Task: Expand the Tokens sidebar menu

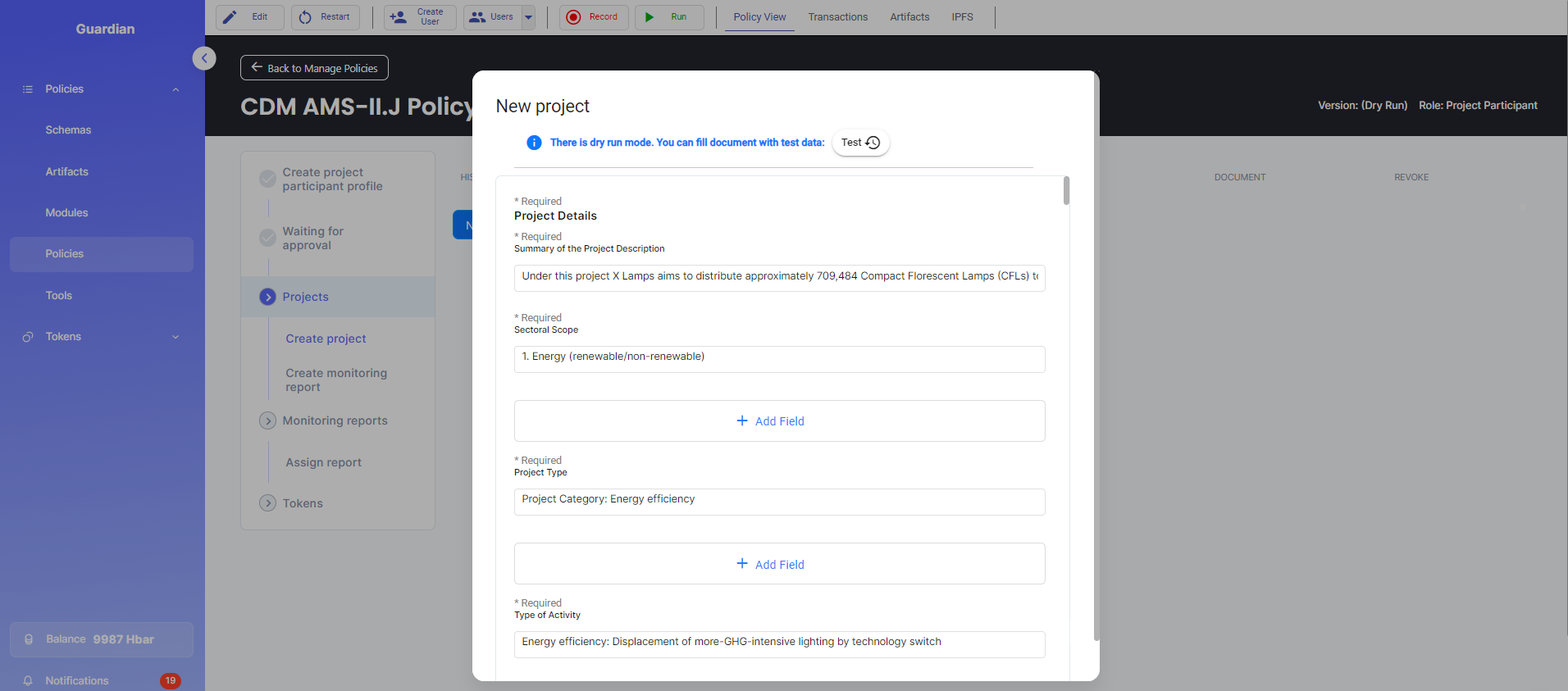Action: (175, 337)
